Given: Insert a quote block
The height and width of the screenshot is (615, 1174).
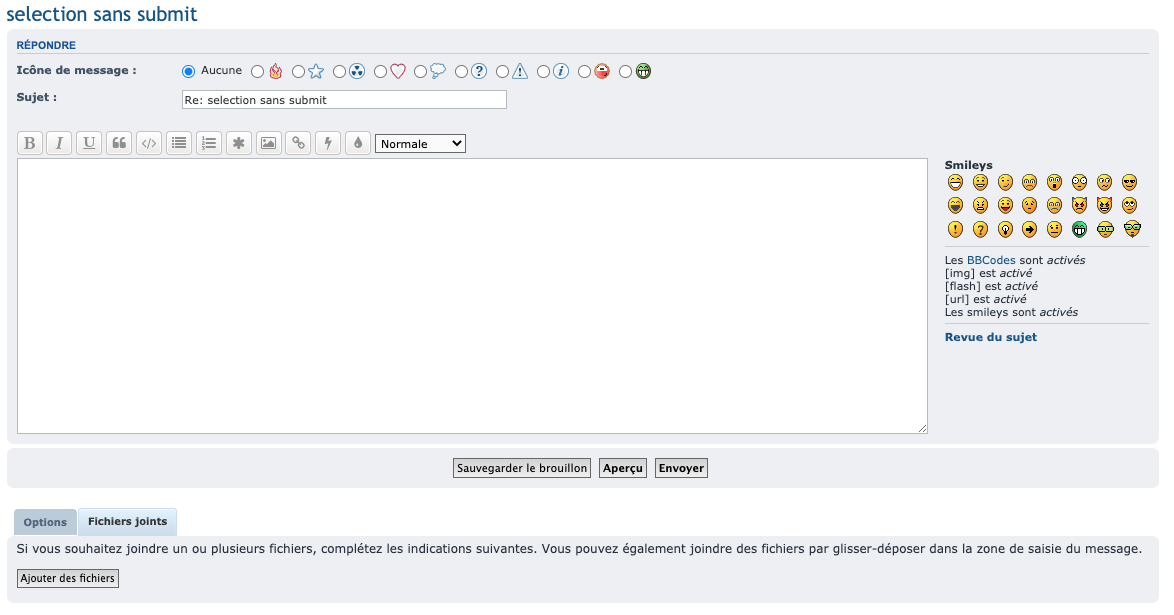Looking at the screenshot, I should click(x=119, y=143).
